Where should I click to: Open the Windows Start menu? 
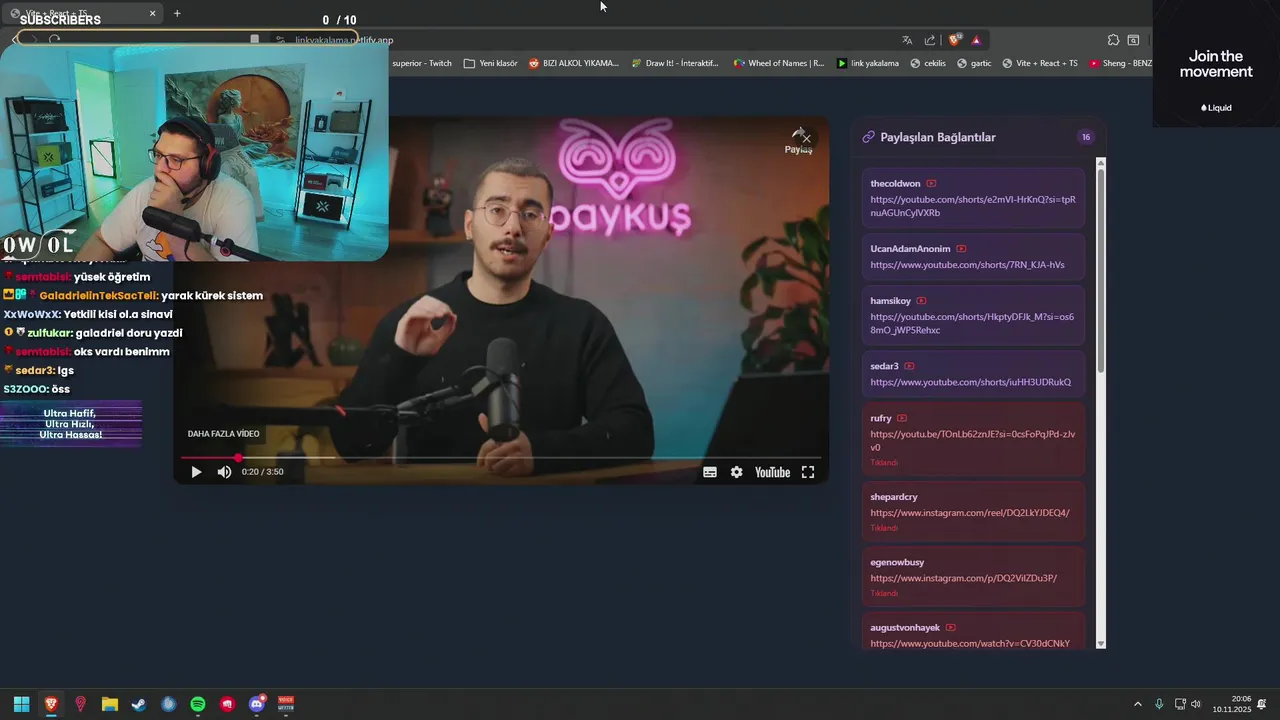click(21, 704)
